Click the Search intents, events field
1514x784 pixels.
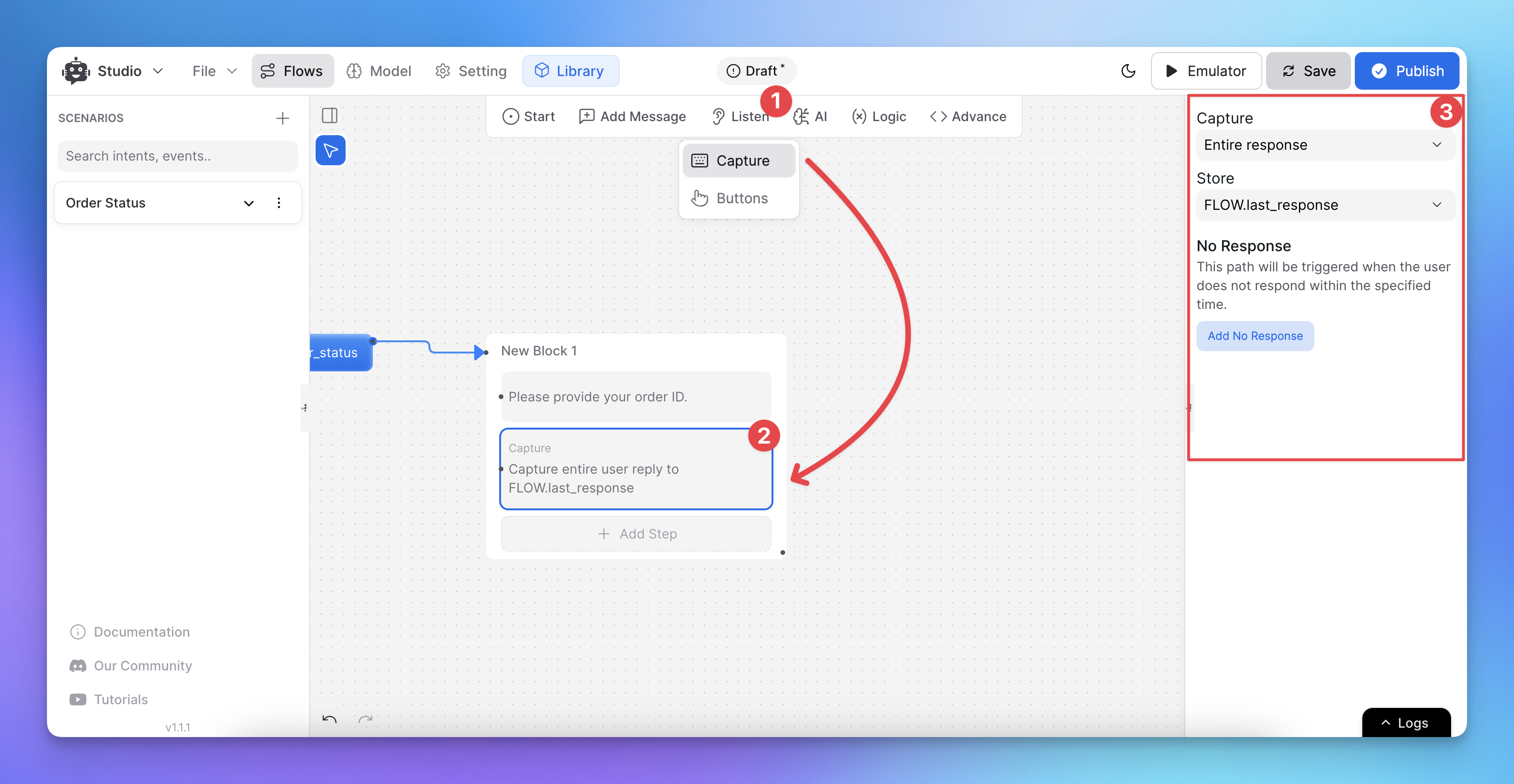coord(178,156)
